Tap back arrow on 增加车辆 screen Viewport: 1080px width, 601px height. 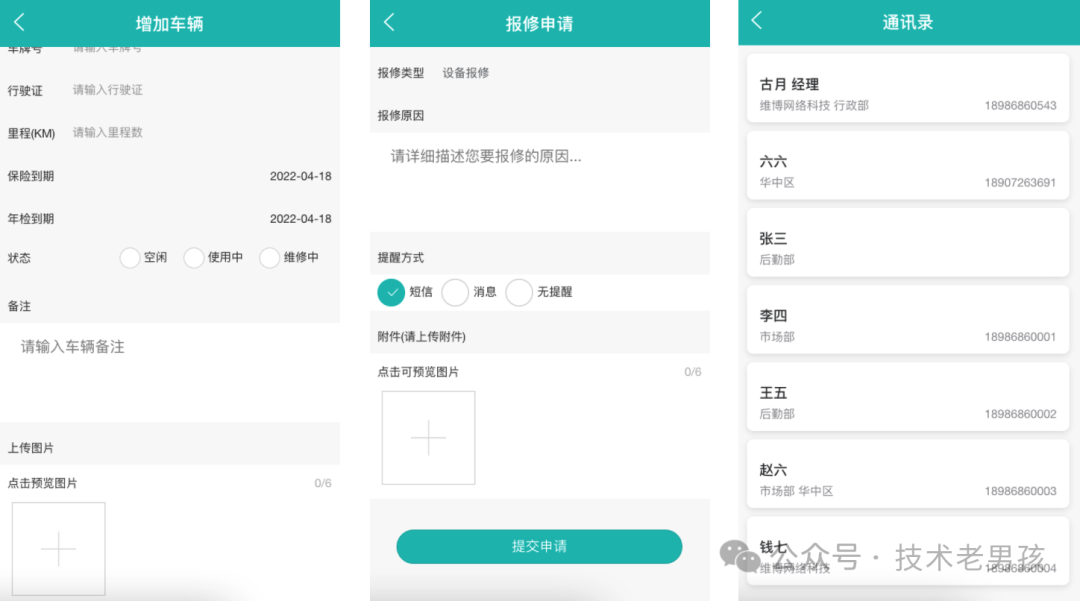[19, 23]
